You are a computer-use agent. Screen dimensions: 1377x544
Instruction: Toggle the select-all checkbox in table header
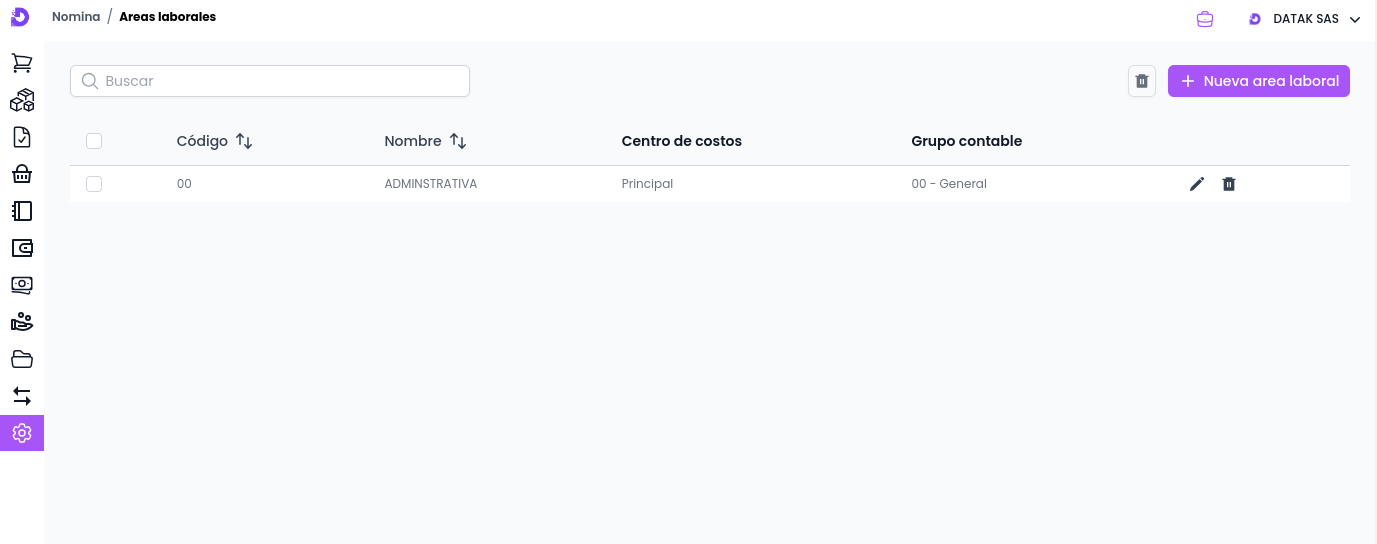94,141
